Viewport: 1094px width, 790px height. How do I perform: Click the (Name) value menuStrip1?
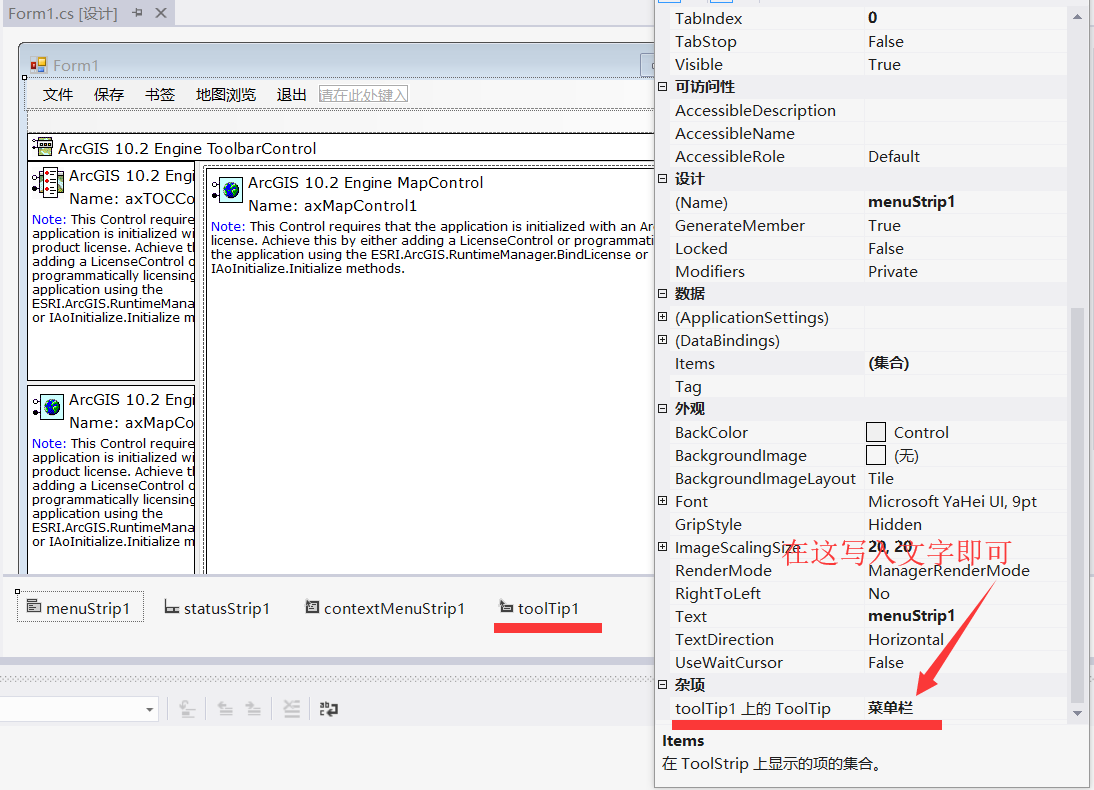point(911,202)
